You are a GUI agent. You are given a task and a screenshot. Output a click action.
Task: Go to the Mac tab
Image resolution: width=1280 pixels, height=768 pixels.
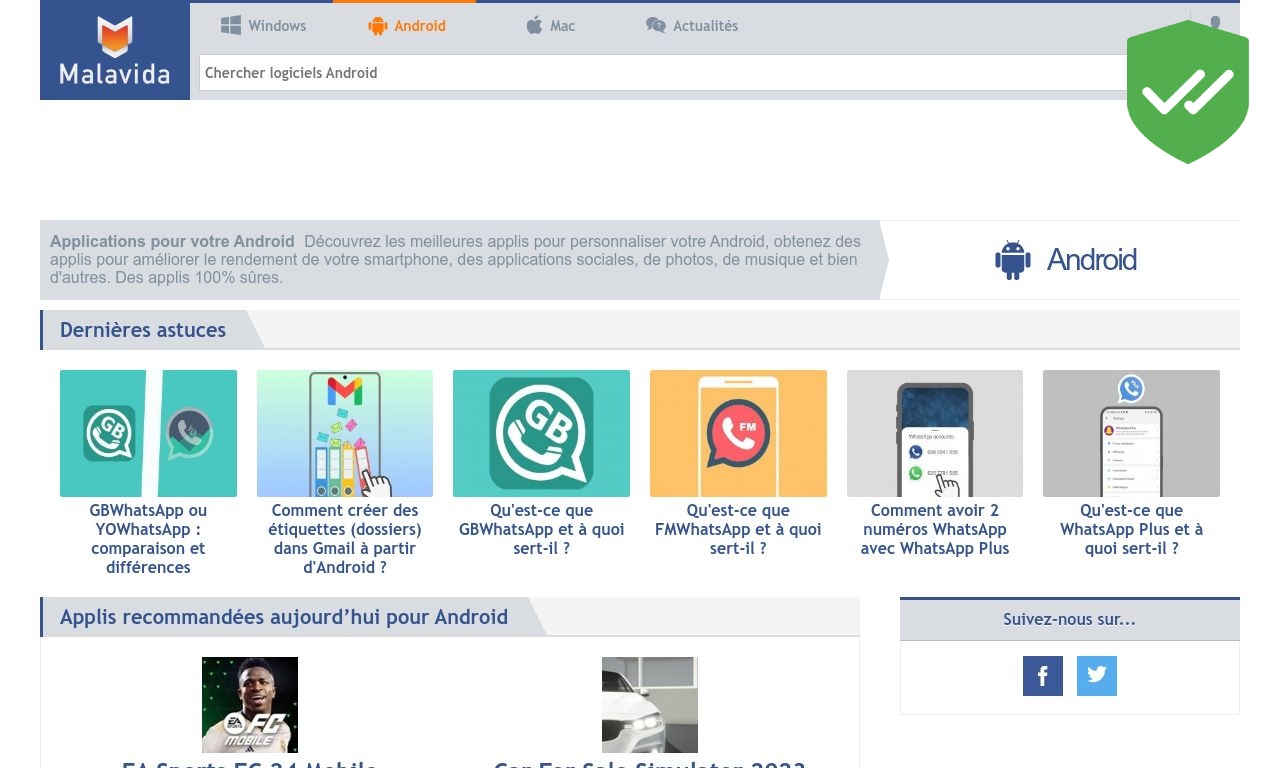(550, 26)
